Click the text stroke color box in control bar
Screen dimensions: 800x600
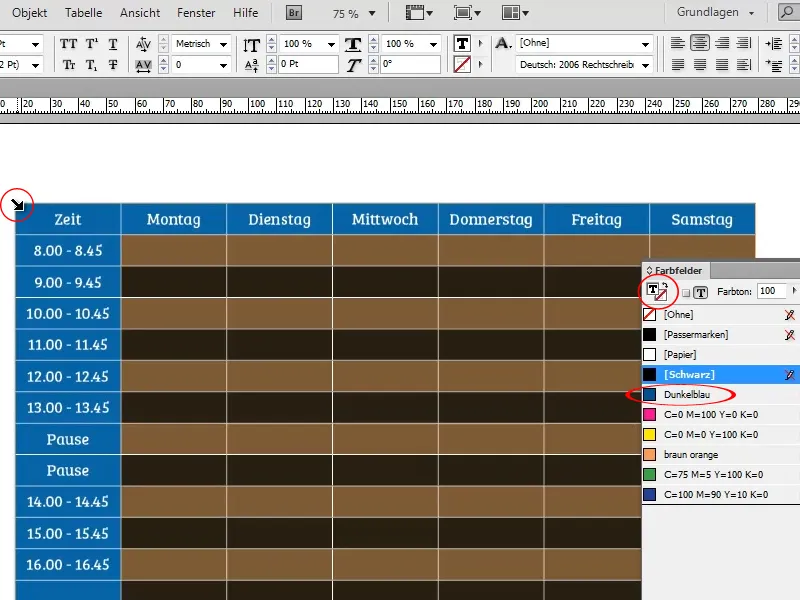[462, 65]
